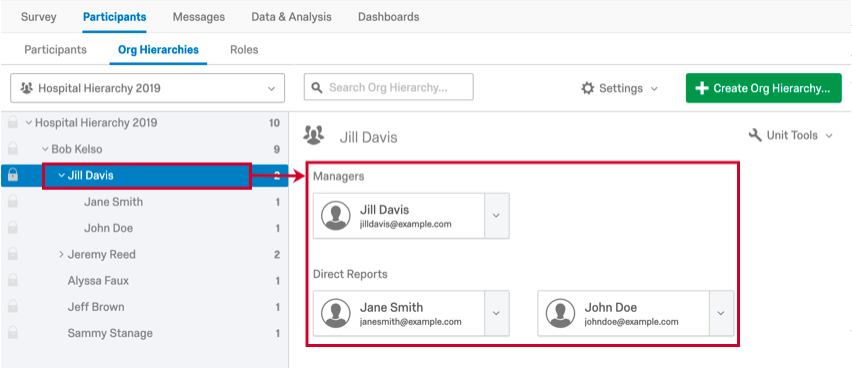Click johndoe@example.com email text

pos(631,322)
